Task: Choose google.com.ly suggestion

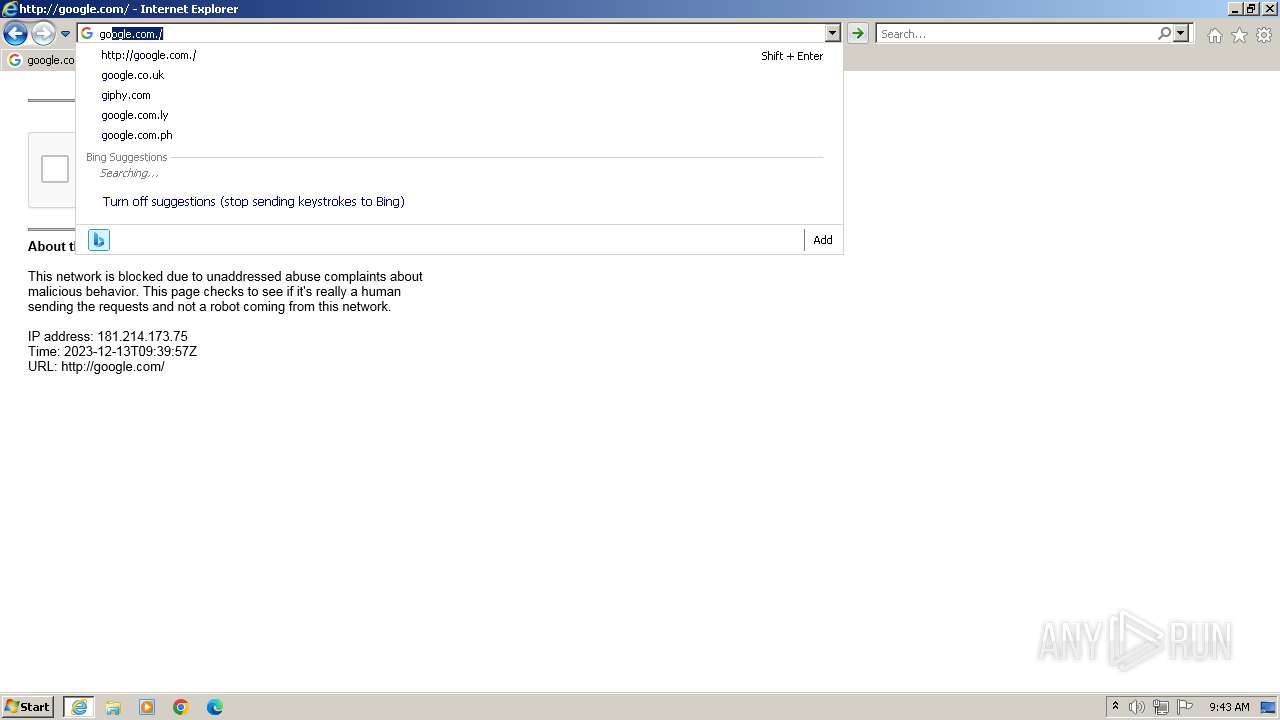Action: (460, 115)
